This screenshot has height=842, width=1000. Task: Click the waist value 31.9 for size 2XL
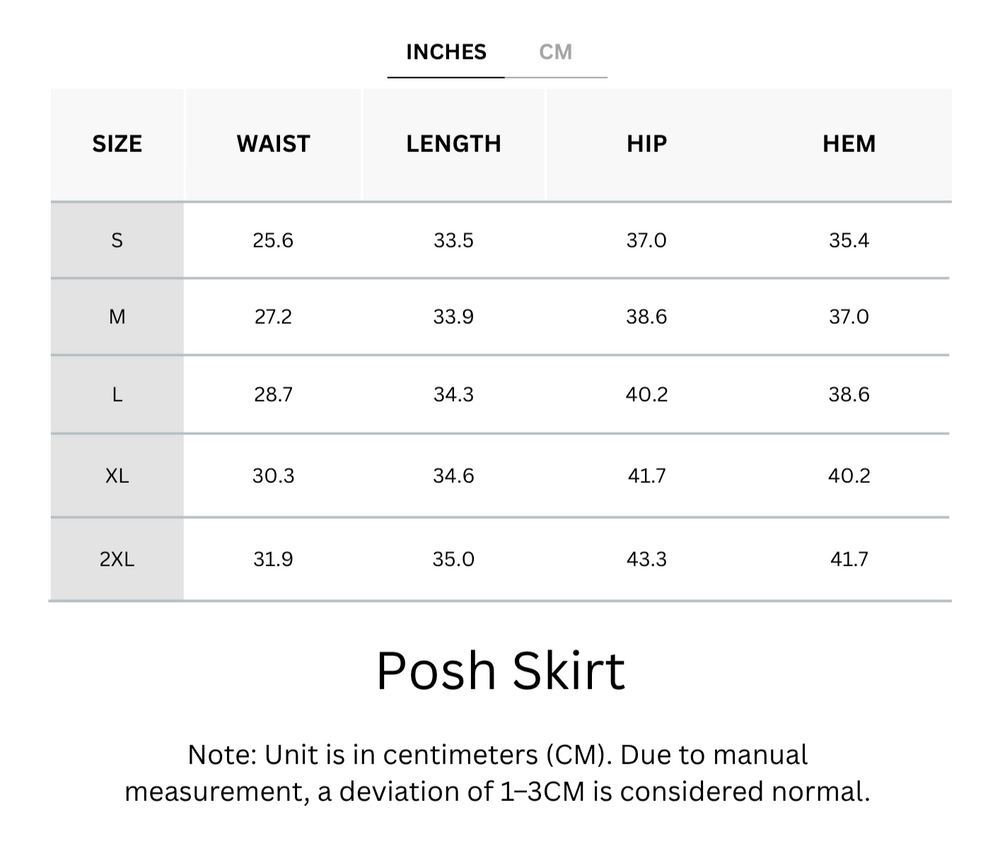point(273,559)
